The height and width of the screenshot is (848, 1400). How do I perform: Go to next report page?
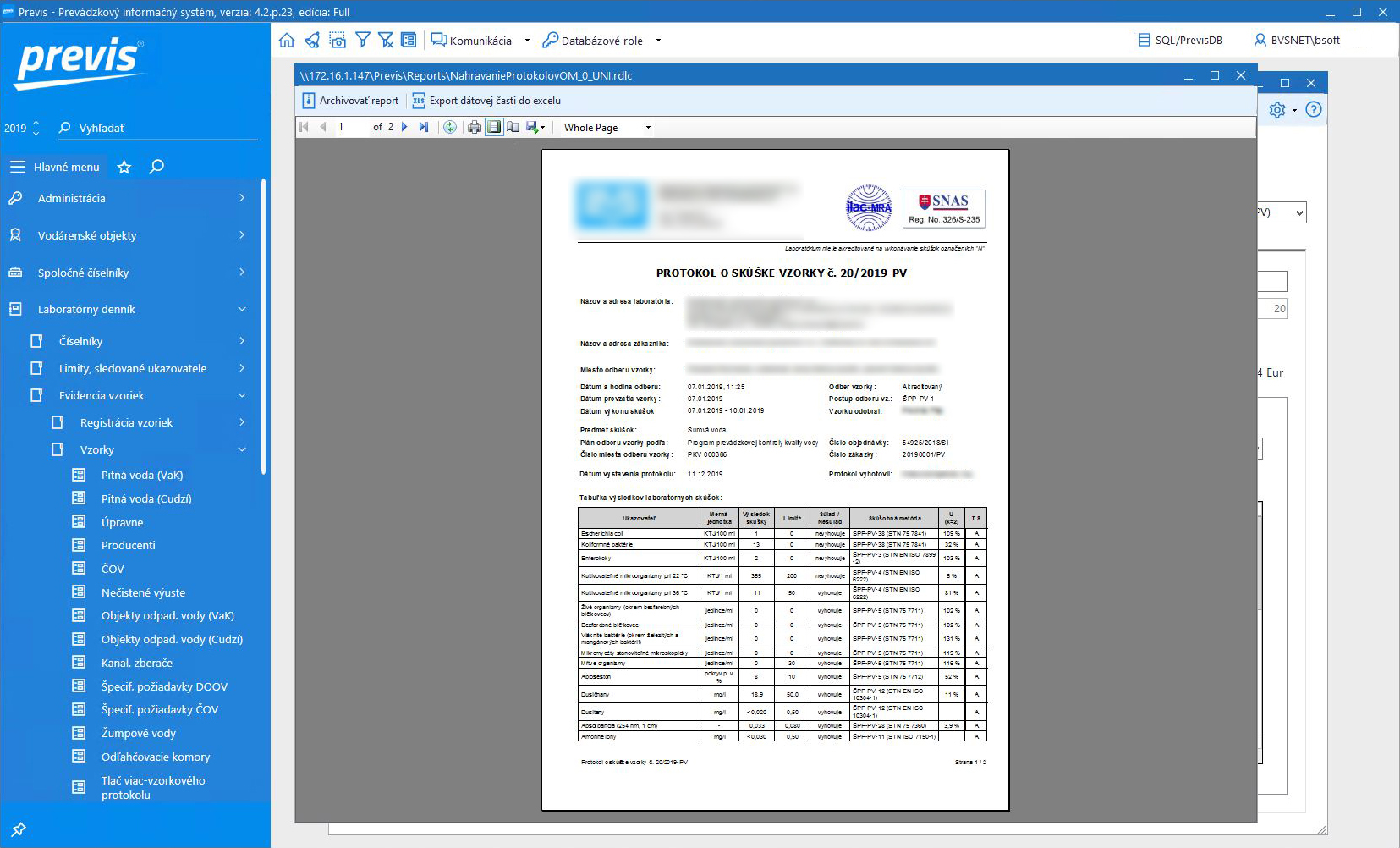click(404, 127)
